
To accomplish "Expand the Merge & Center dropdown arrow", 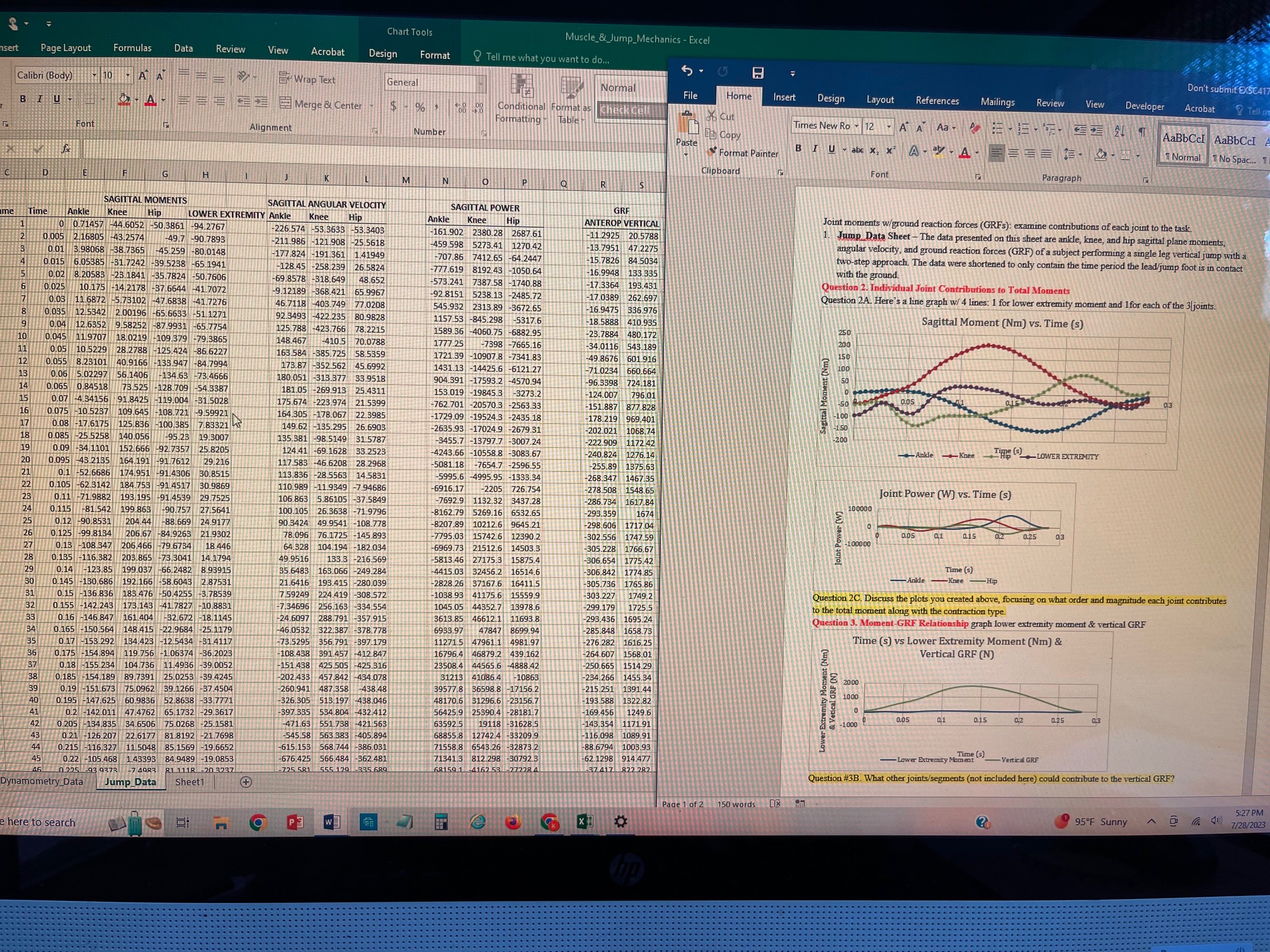I will click(372, 106).
